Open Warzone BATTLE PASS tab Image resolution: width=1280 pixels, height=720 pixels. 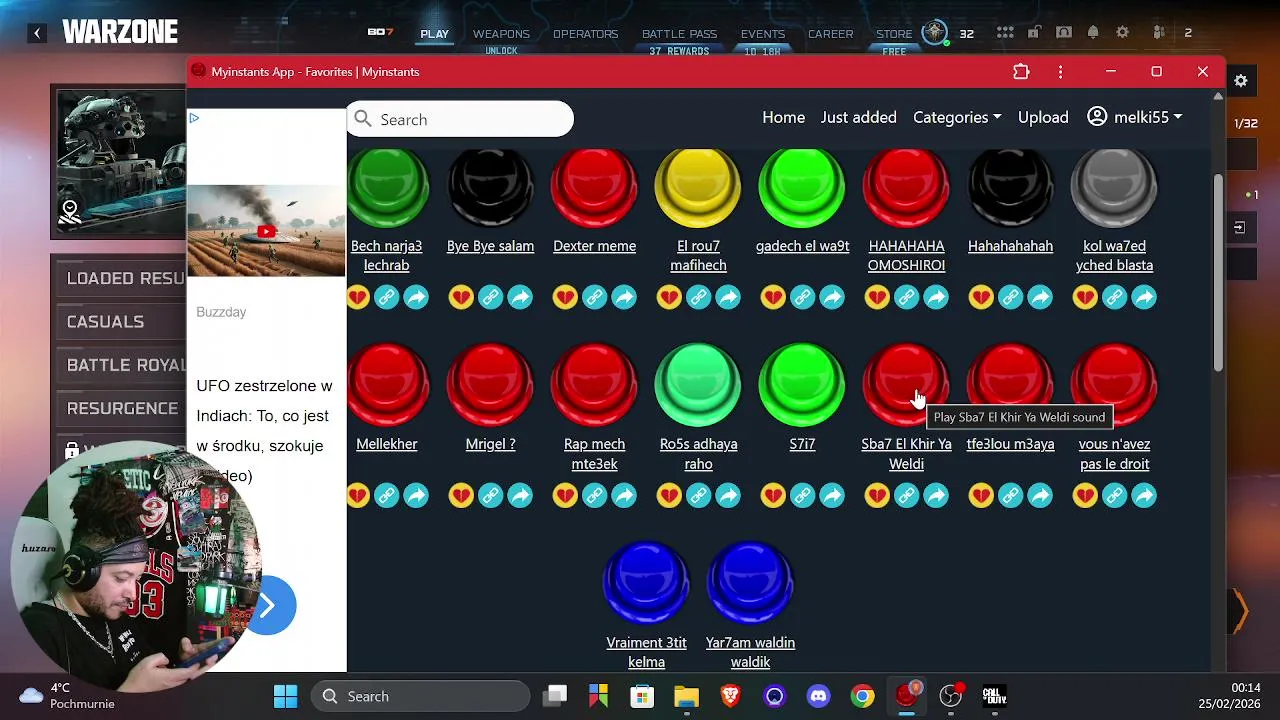(x=679, y=34)
